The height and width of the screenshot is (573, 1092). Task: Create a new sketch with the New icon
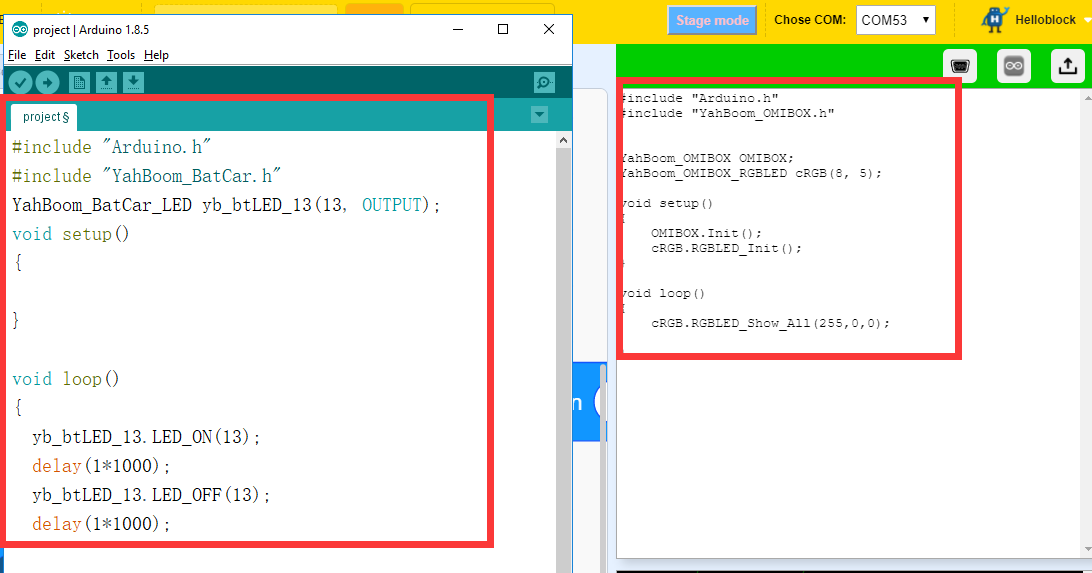click(79, 82)
